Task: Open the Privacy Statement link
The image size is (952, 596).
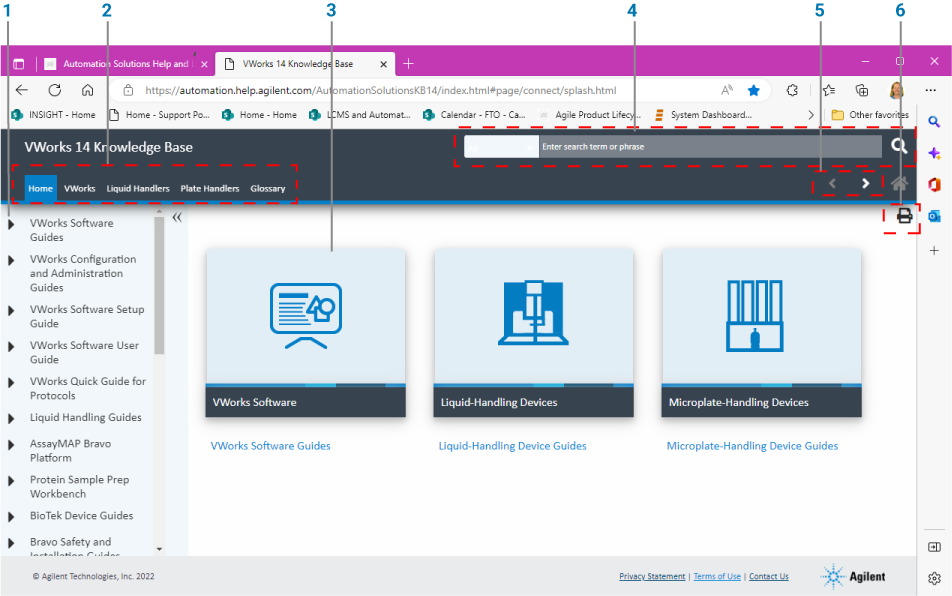Action: pos(652,576)
